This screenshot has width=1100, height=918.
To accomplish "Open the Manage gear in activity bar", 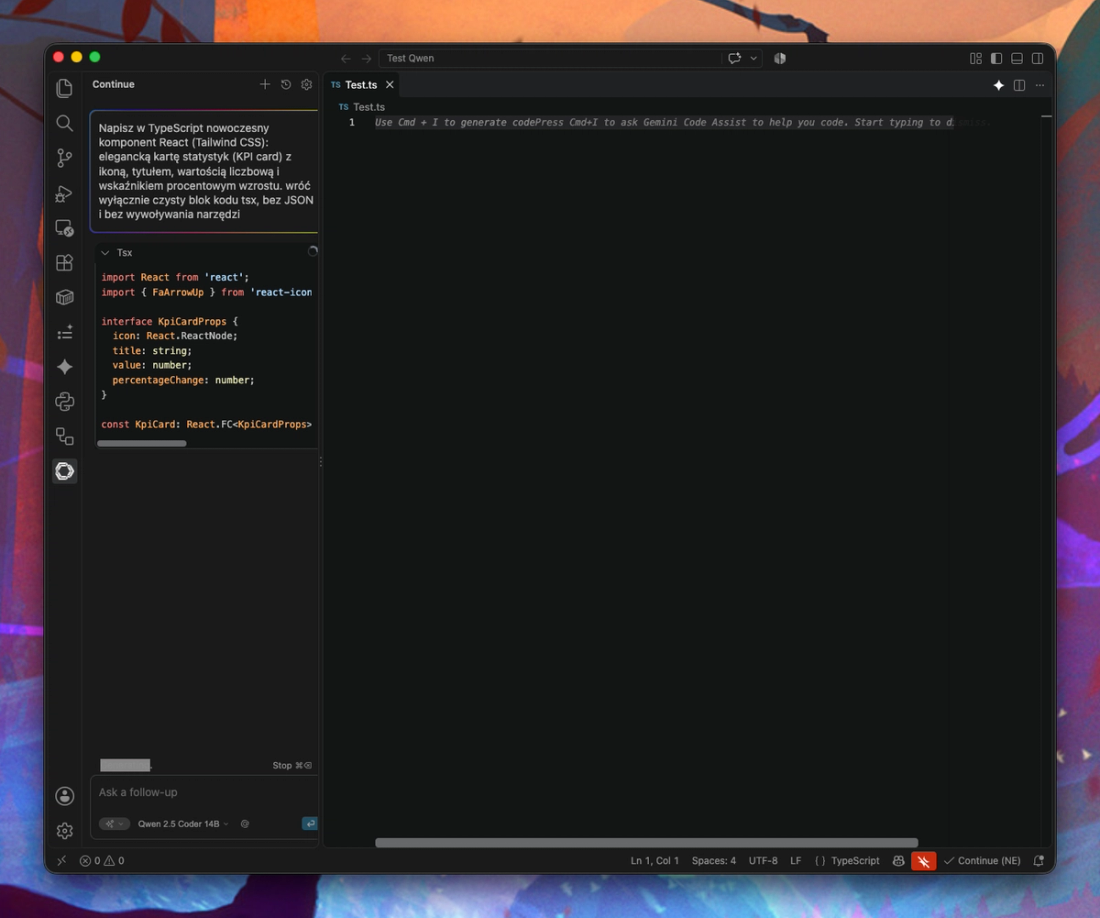I will pos(65,831).
